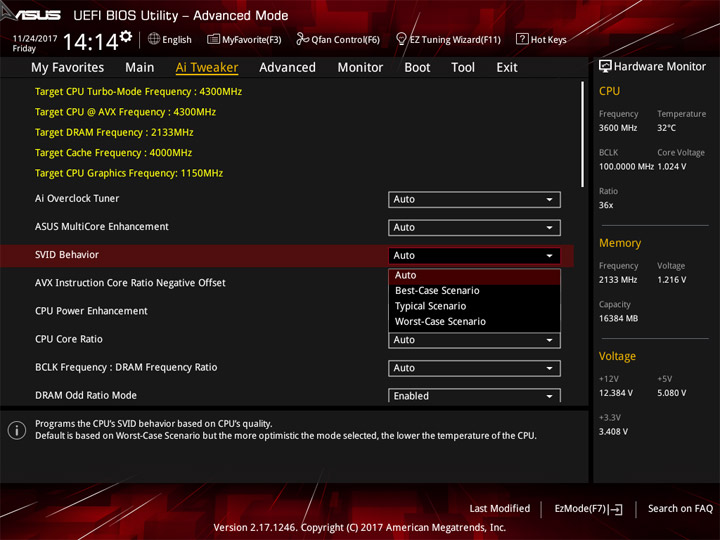Screen dimensions: 720x540
Task: Click the Hardware Monitor screen icon
Action: [605, 66]
